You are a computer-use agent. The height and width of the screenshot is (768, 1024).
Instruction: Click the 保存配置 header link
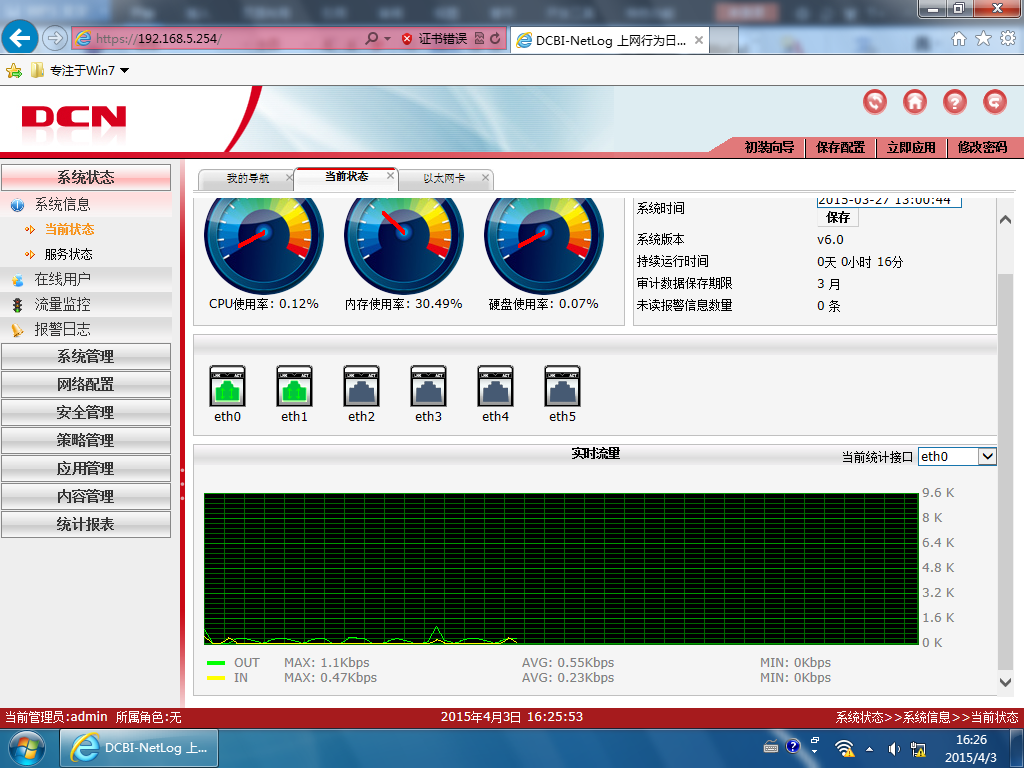coord(840,148)
